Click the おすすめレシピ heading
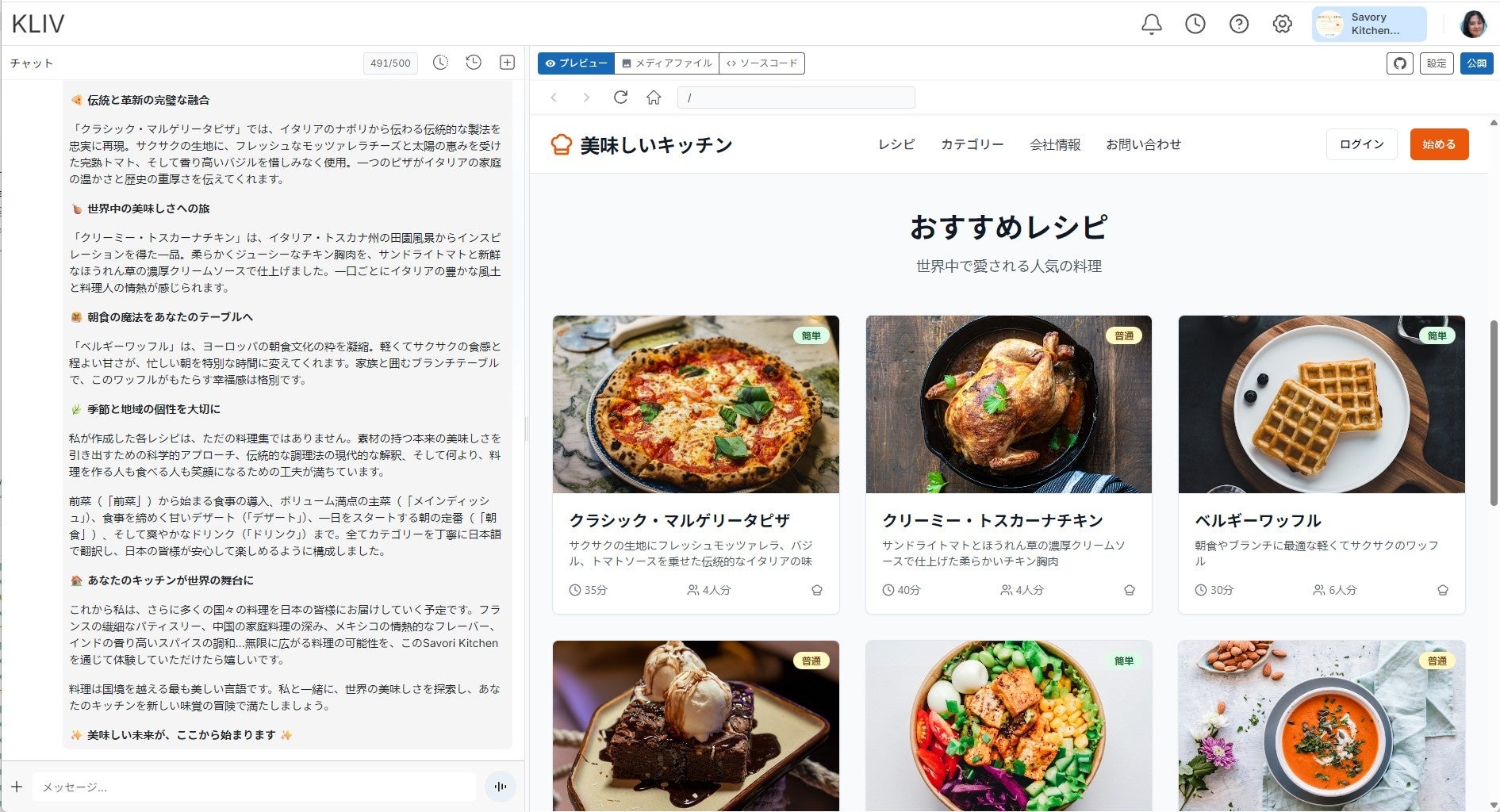The height and width of the screenshot is (812, 1500). coord(1009,228)
